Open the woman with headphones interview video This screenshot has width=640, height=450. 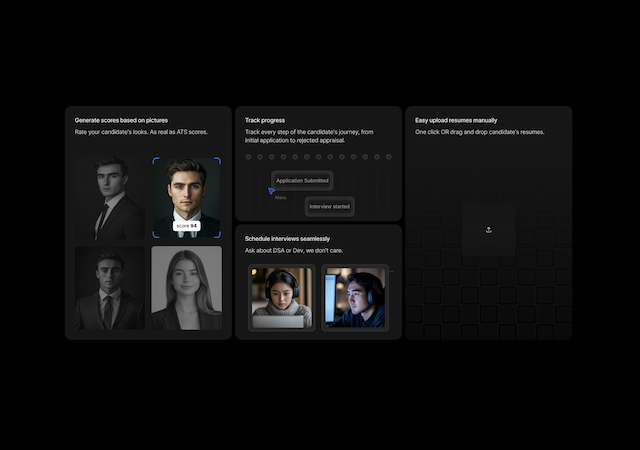click(x=281, y=297)
